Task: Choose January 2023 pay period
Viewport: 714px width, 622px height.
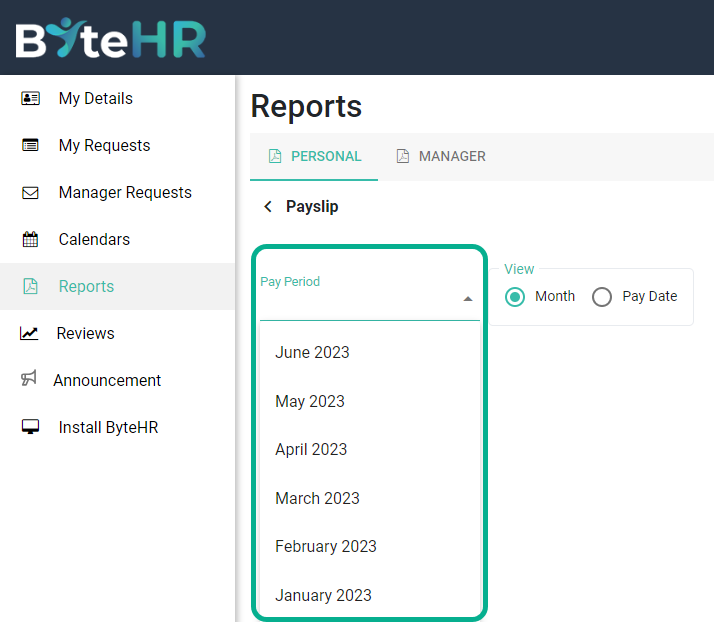Action: [x=370, y=595]
